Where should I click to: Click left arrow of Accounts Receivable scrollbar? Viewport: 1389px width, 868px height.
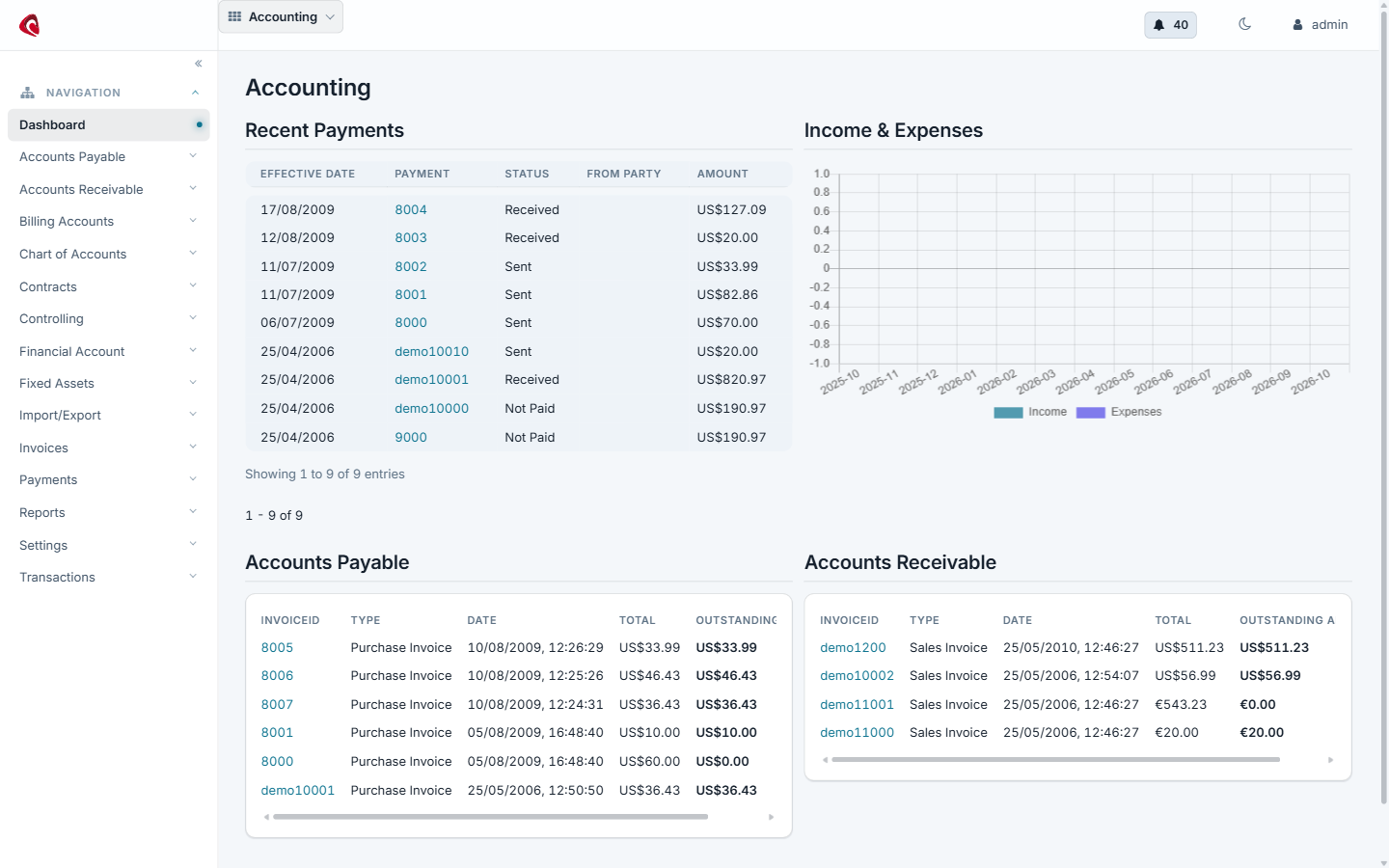[x=826, y=760]
